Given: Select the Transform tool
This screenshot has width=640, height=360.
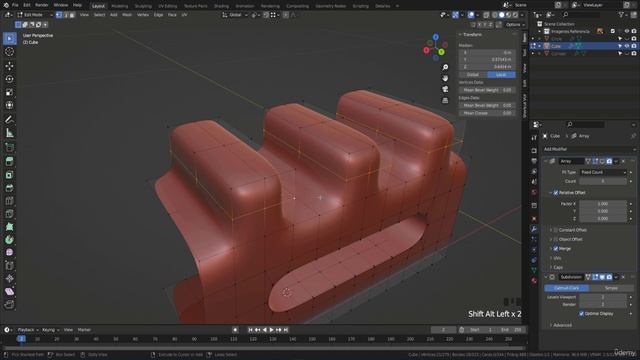Looking at the screenshot, I should [x=9, y=105].
